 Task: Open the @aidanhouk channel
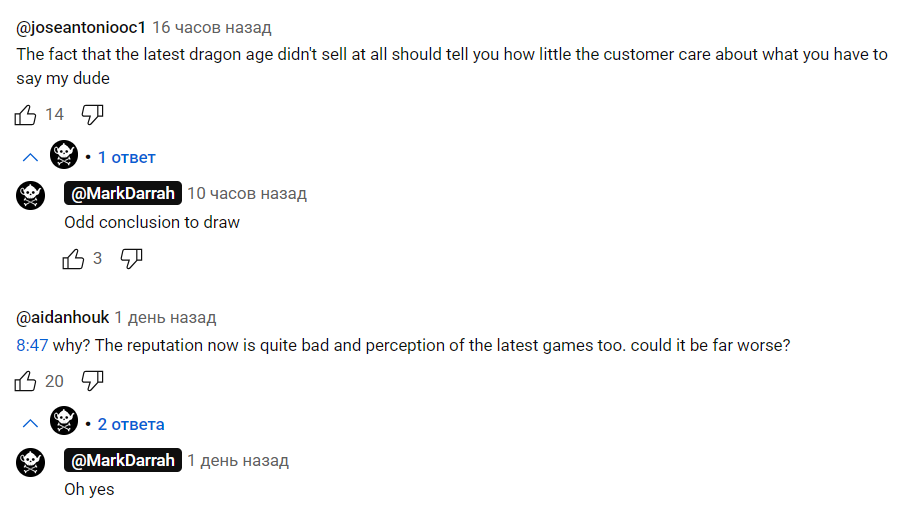click(x=63, y=318)
